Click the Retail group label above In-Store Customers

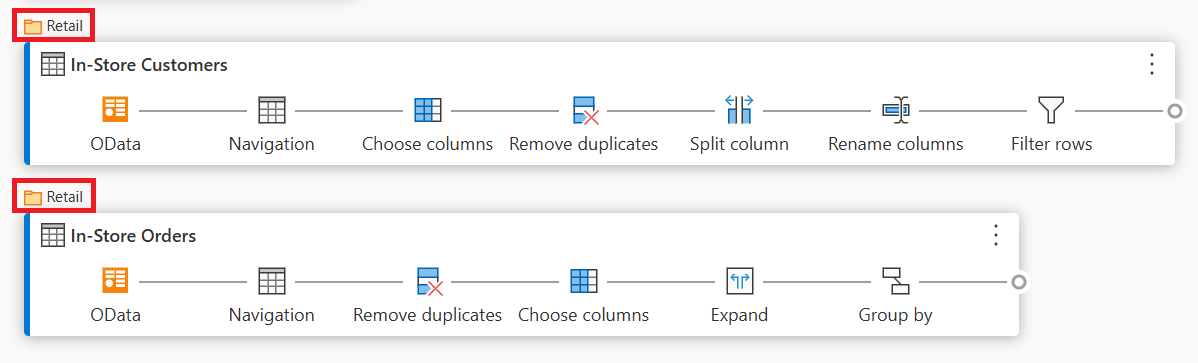[53, 27]
